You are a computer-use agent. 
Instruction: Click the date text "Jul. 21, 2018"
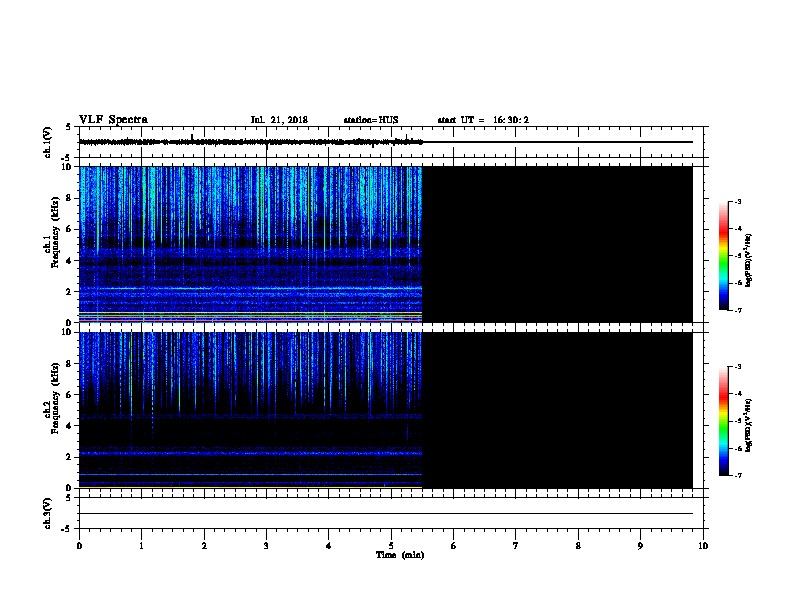279,120
